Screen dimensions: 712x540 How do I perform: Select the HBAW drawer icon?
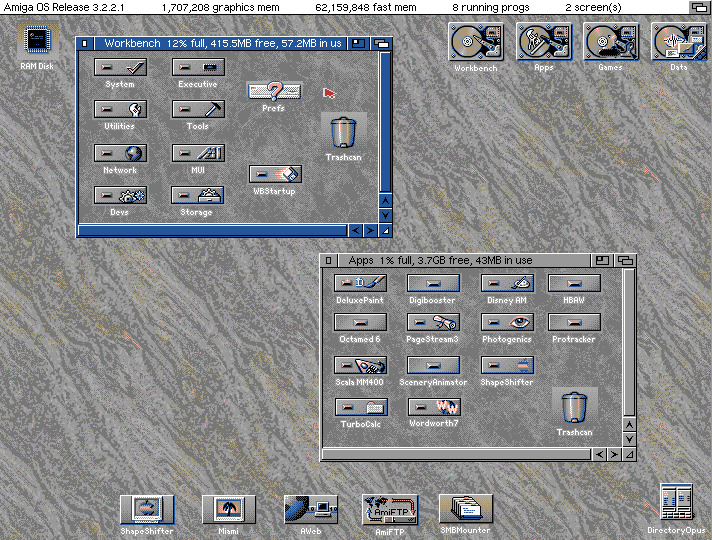(x=574, y=283)
